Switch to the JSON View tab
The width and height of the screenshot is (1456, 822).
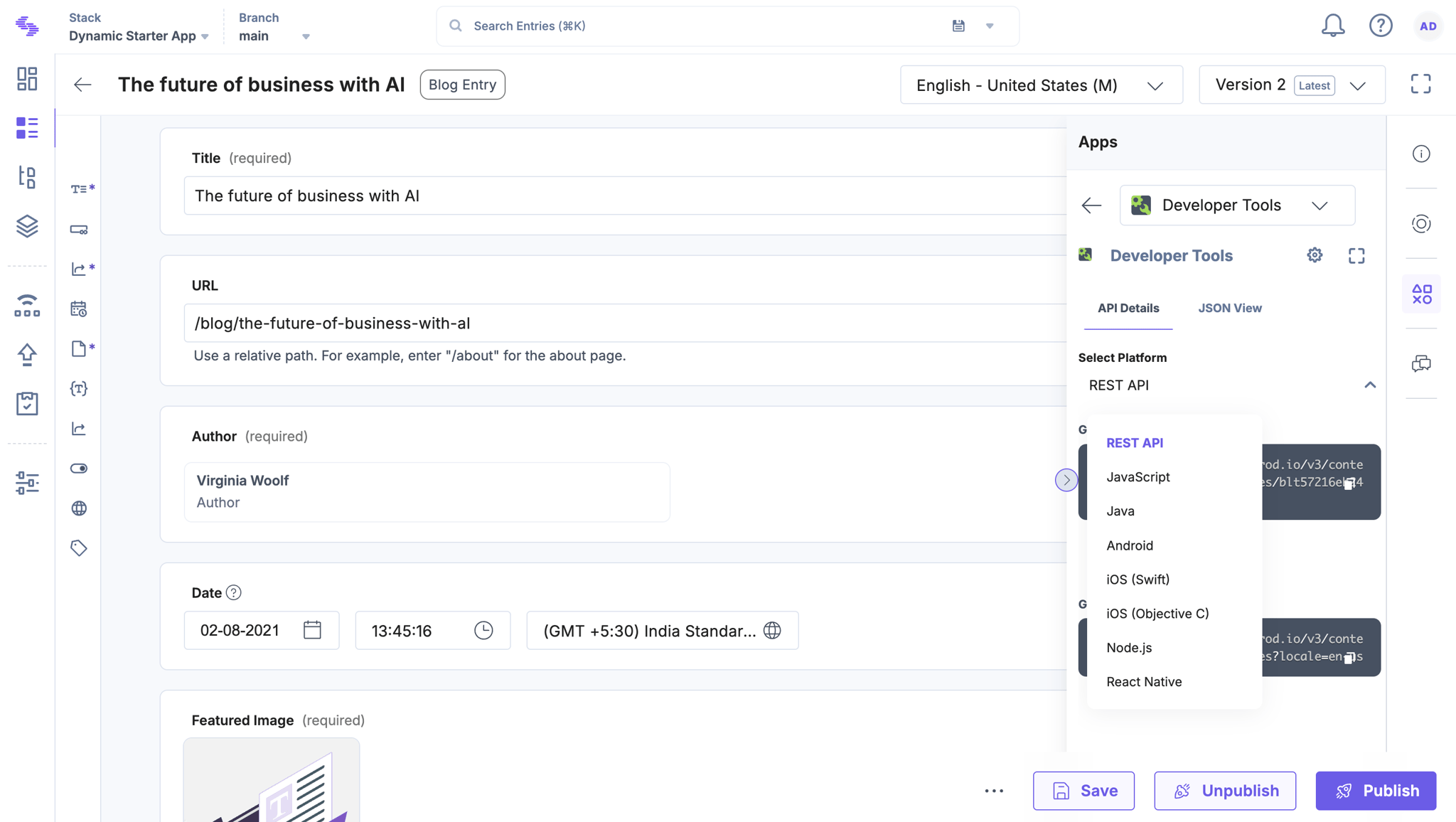click(x=1230, y=308)
